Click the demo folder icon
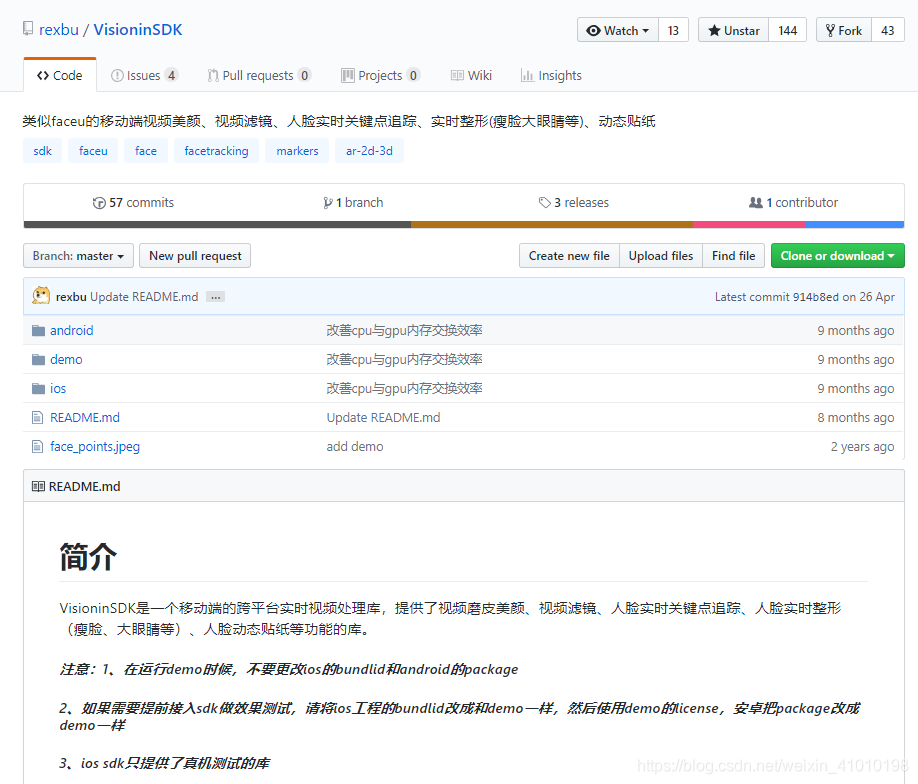918x784 pixels. click(39, 360)
